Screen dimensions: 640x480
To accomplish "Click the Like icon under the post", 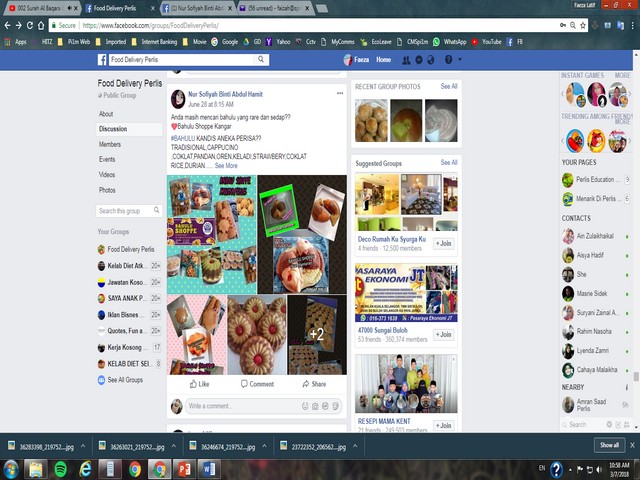I will click(x=198, y=384).
